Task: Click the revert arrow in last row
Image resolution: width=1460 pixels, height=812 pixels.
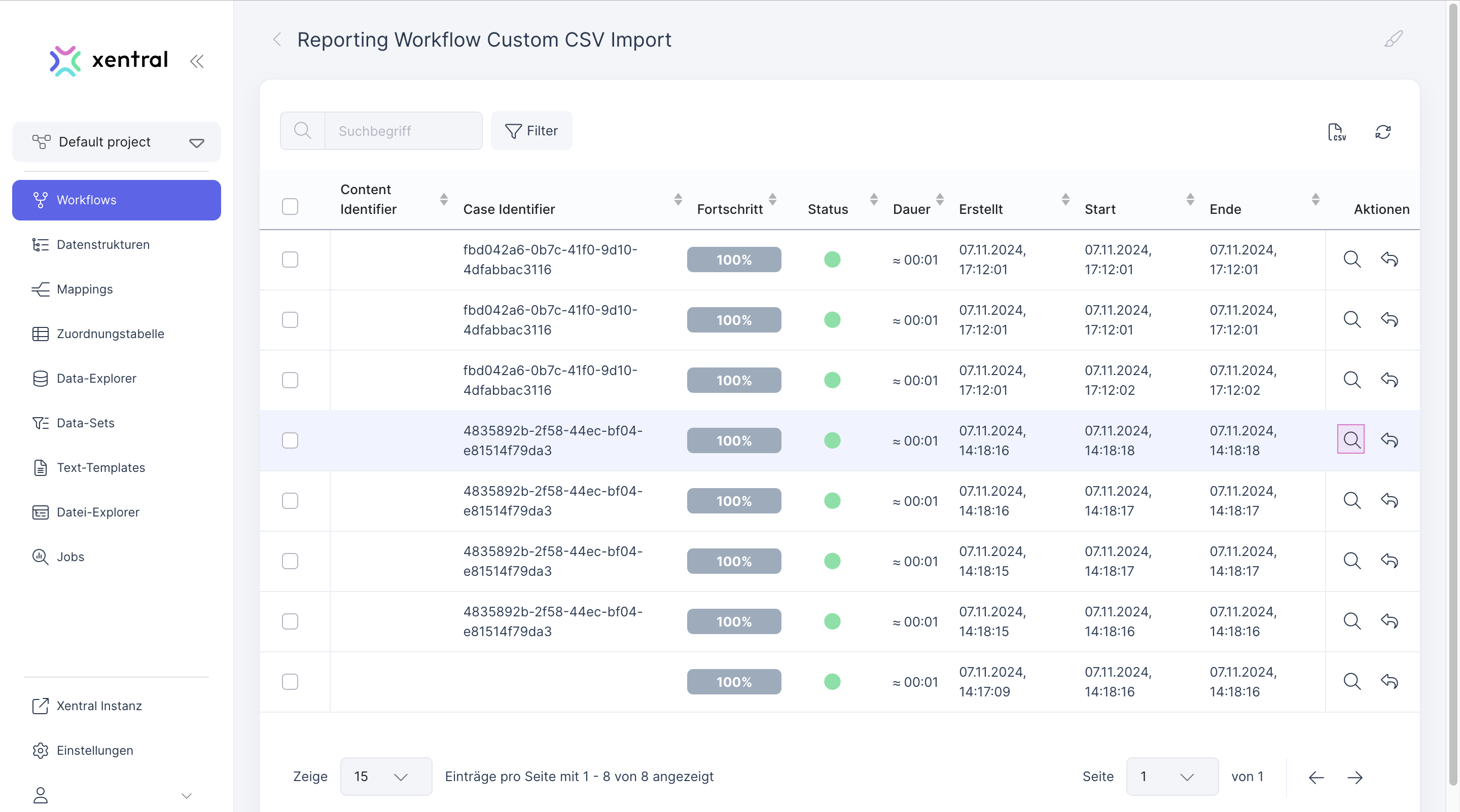Action: (1388, 681)
